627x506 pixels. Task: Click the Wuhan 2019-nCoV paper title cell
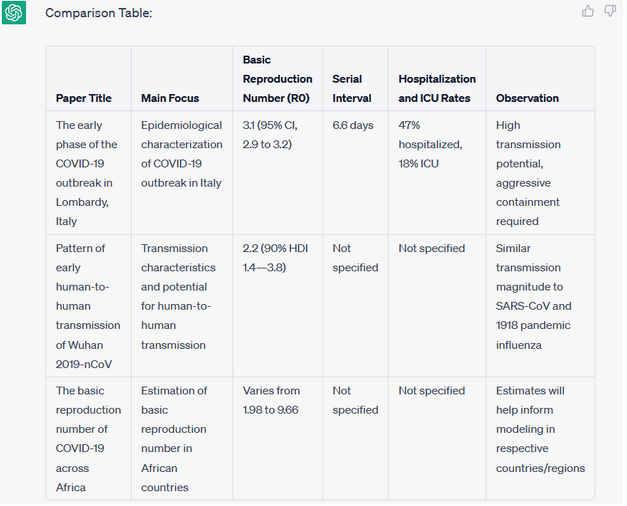[88, 296]
